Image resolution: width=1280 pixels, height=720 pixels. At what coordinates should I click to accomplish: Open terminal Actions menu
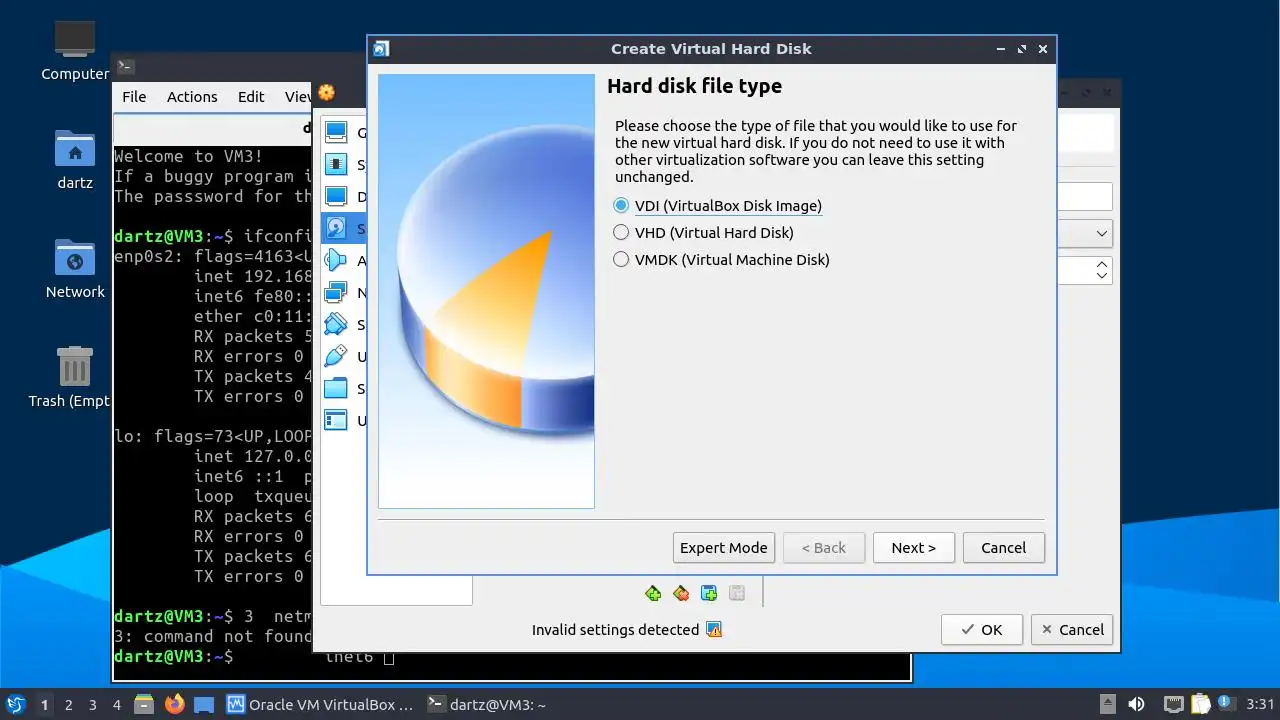click(192, 97)
